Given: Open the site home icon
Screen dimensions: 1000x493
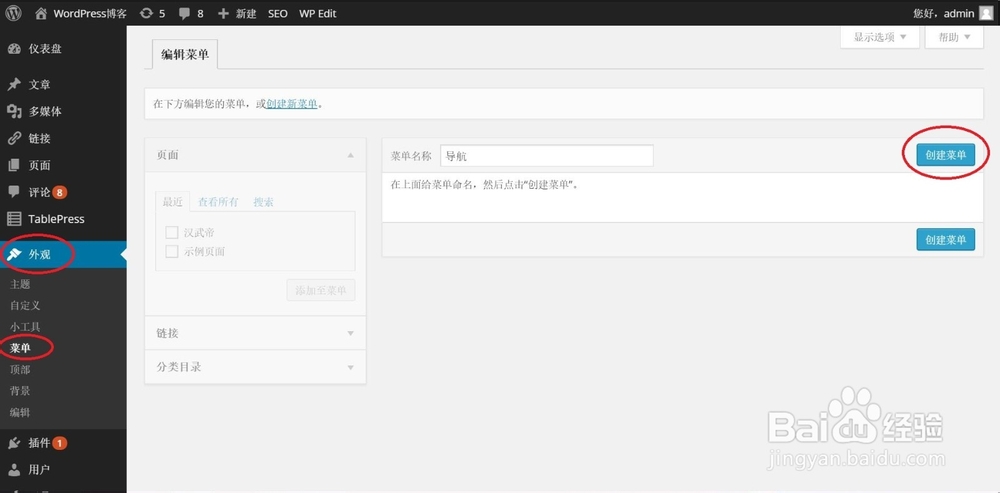Looking at the screenshot, I should 41,13.
